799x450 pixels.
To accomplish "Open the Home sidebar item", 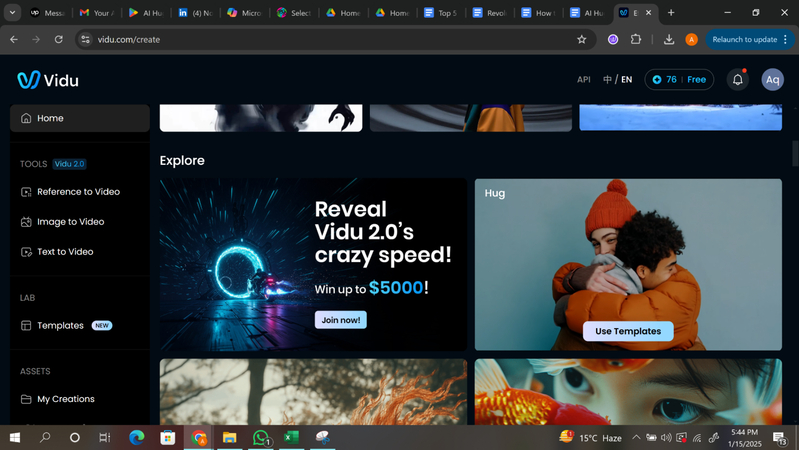I will [80, 118].
